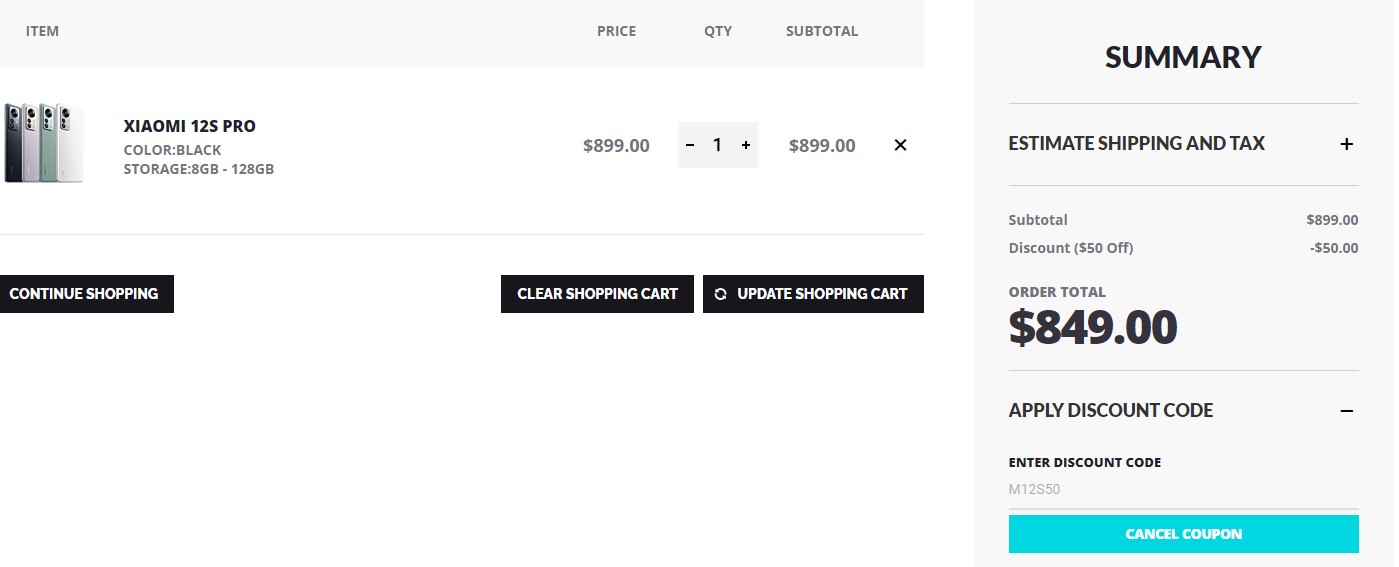Click the $849.00 order total amount
The image size is (1399, 567).
point(1093,328)
